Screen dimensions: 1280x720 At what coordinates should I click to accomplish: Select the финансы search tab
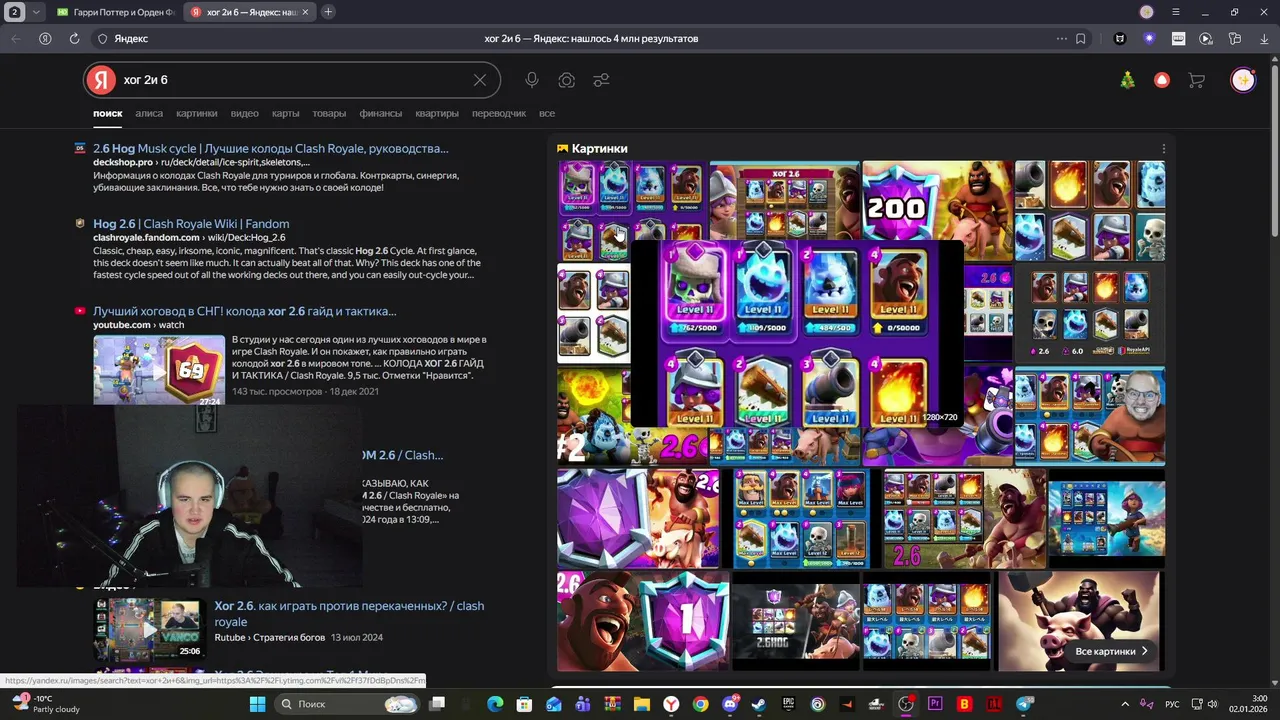(x=381, y=114)
